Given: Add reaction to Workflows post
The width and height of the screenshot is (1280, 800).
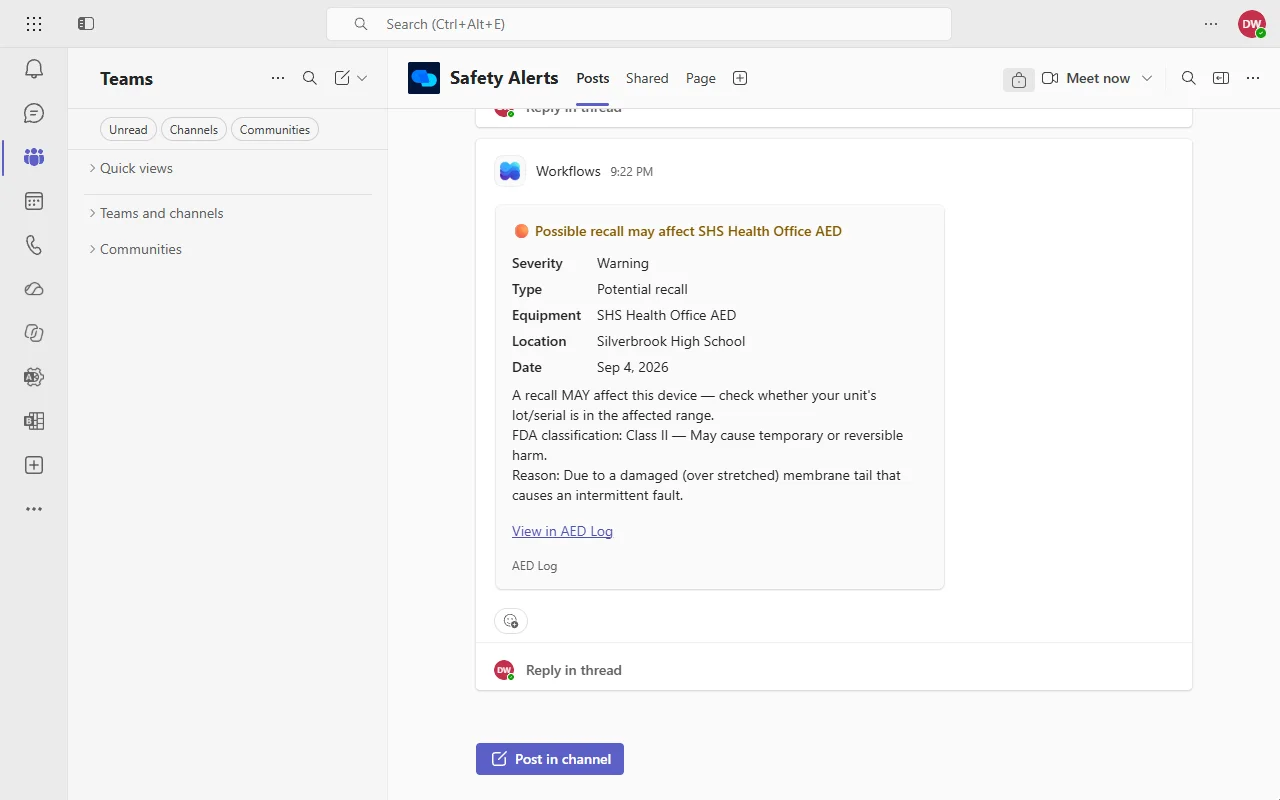Looking at the screenshot, I should pos(511,621).
